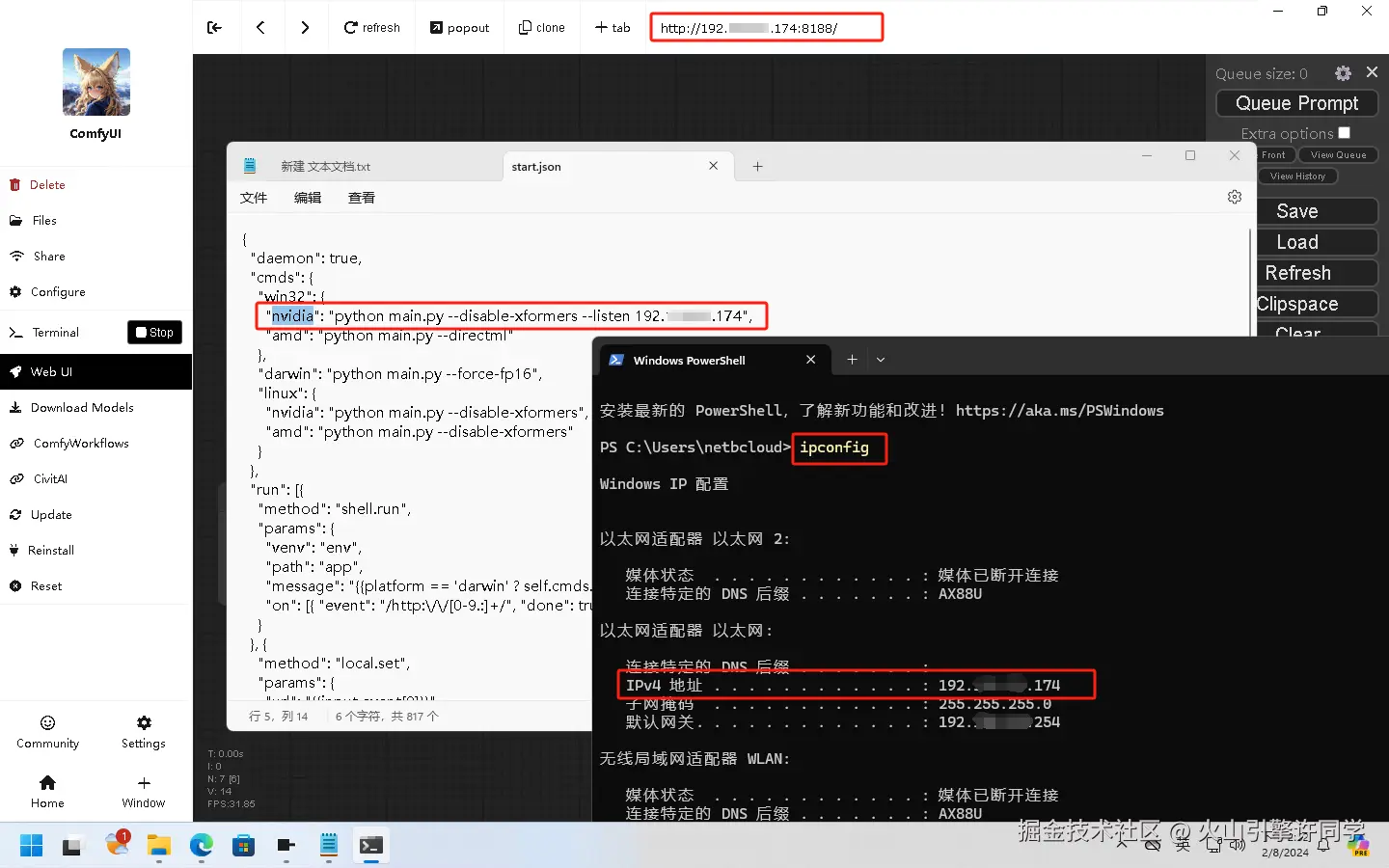
Task: Click the Save workflow button
Action: (x=1317, y=211)
